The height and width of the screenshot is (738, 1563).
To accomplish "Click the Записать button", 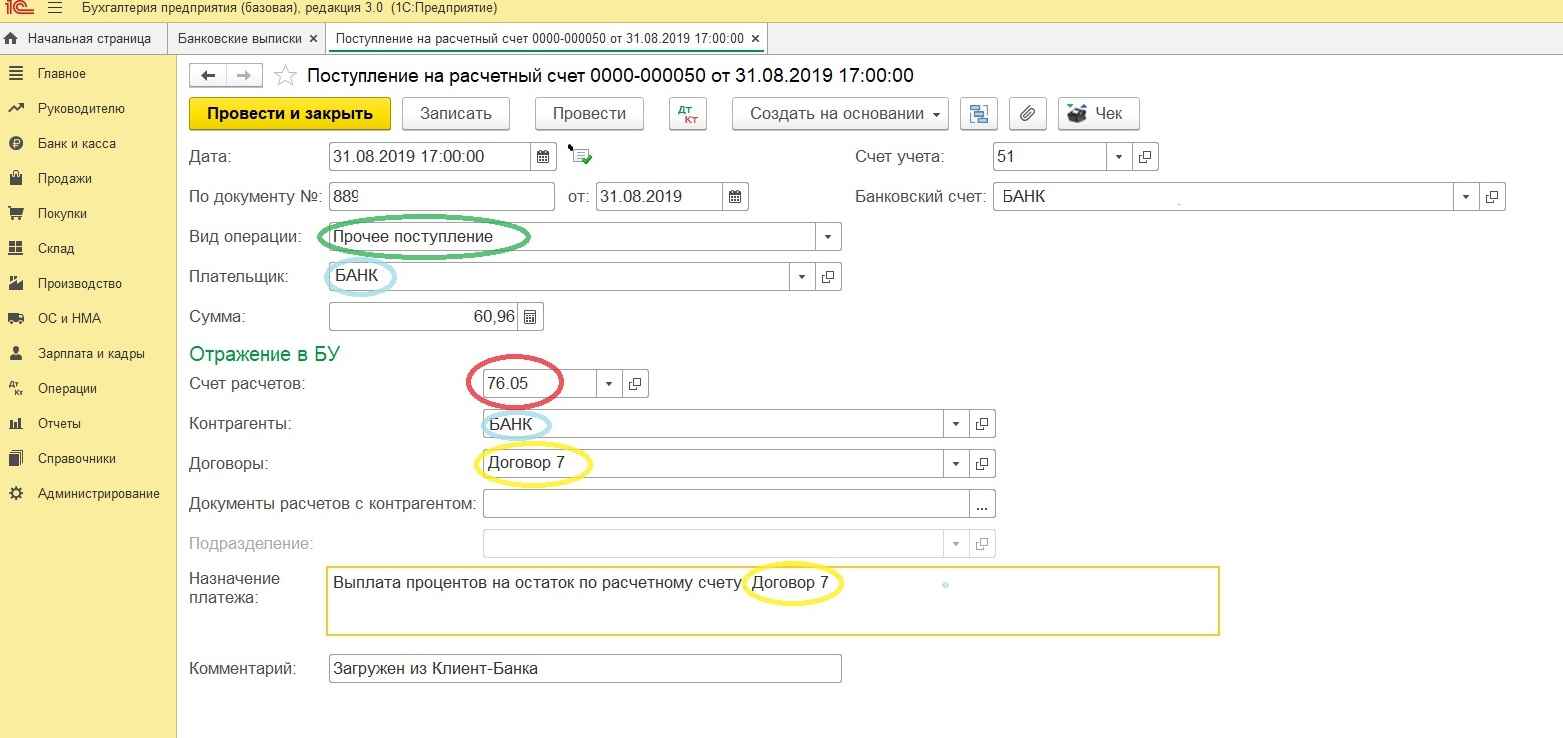I will pos(455,114).
